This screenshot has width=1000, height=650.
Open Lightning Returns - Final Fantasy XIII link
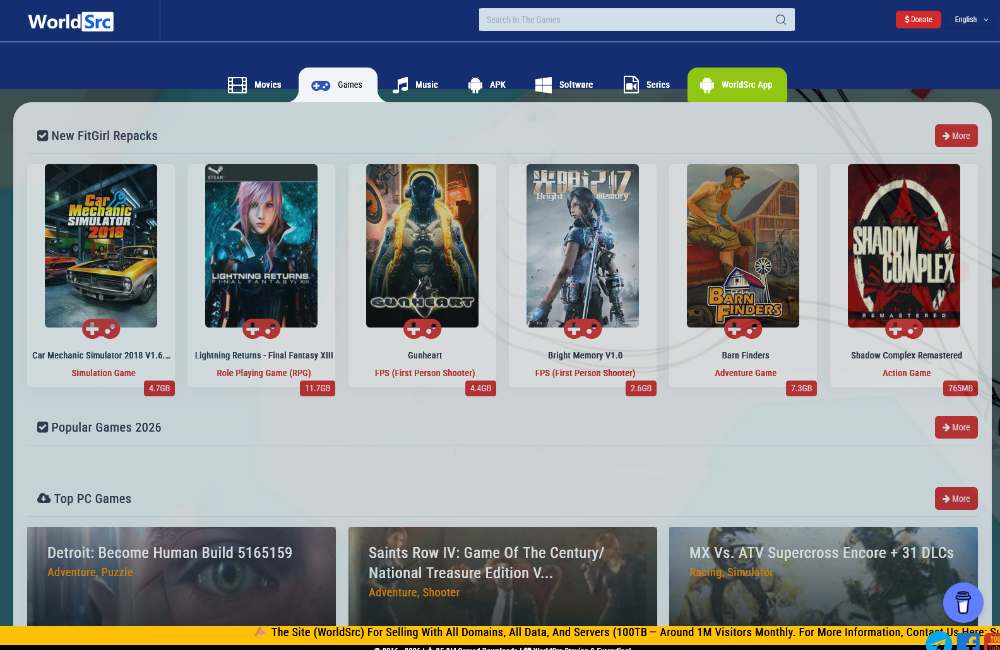[264, 355]
